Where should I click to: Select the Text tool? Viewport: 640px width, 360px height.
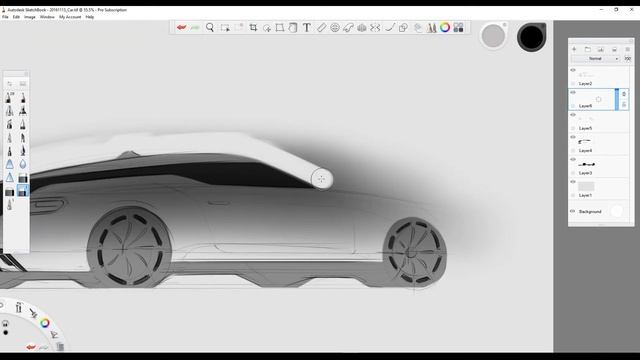[307, 27]
